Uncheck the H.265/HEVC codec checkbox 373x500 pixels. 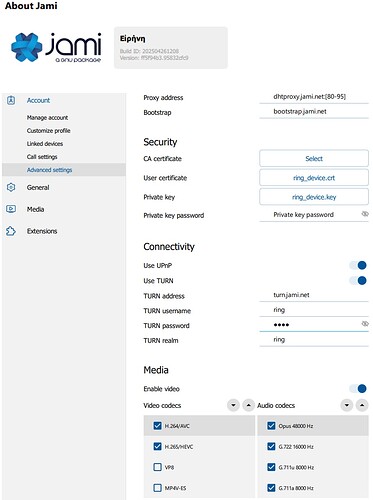[157, 446]
